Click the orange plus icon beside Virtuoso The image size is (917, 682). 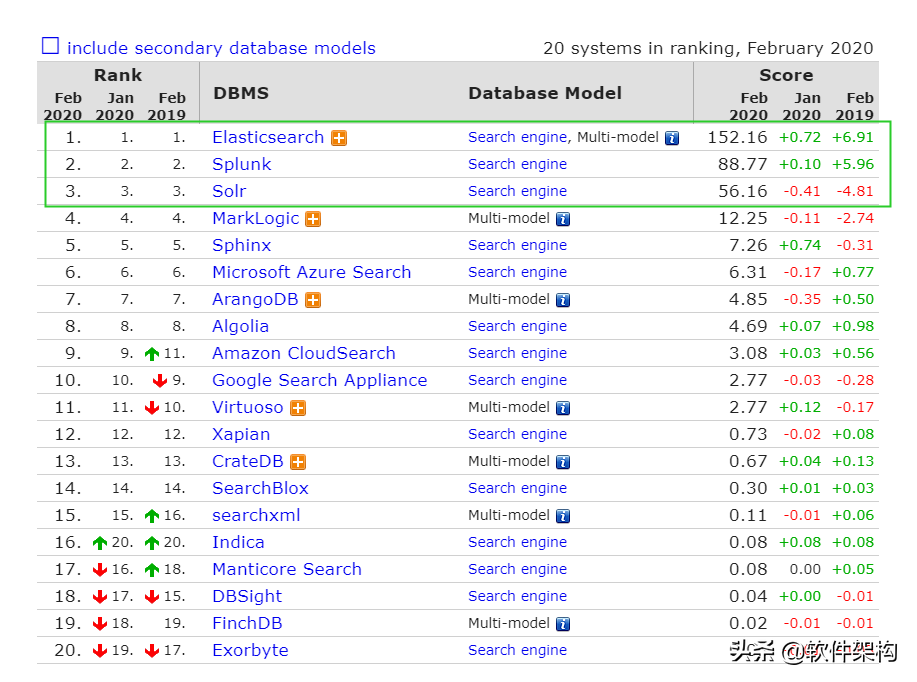click(x=298, y=408)
